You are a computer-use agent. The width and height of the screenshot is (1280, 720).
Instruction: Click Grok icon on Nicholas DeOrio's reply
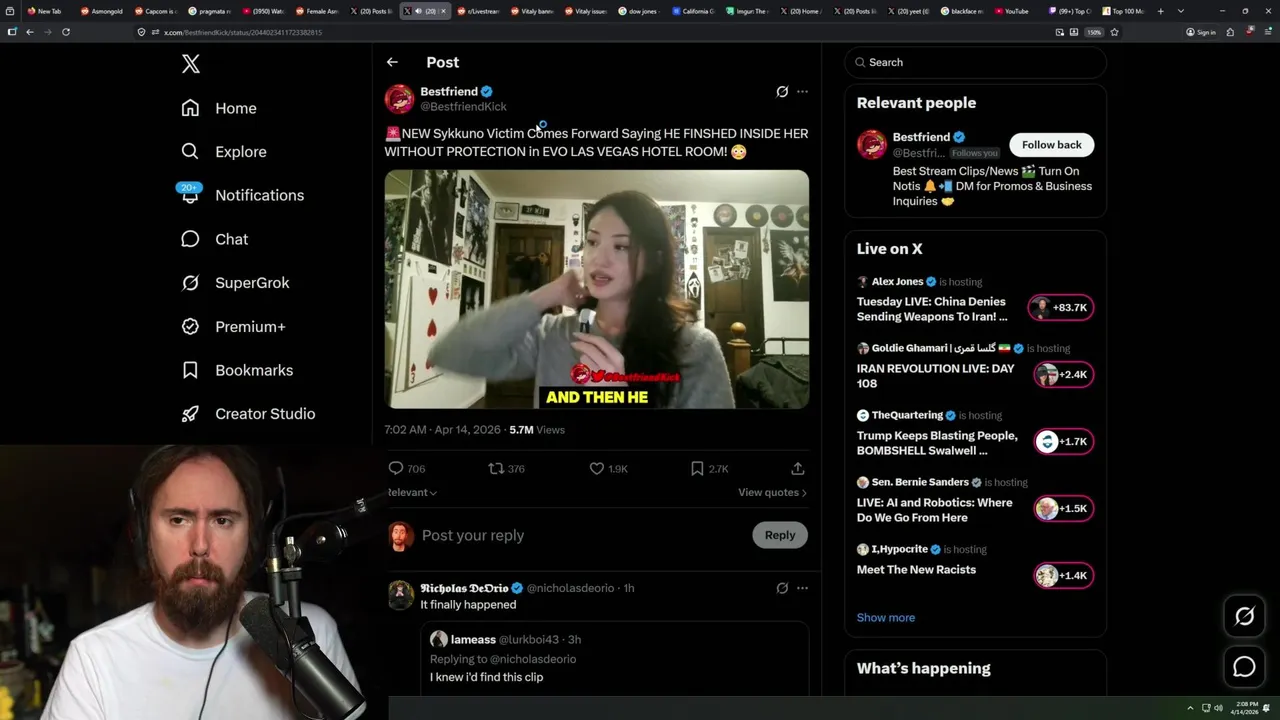point(782,588)
